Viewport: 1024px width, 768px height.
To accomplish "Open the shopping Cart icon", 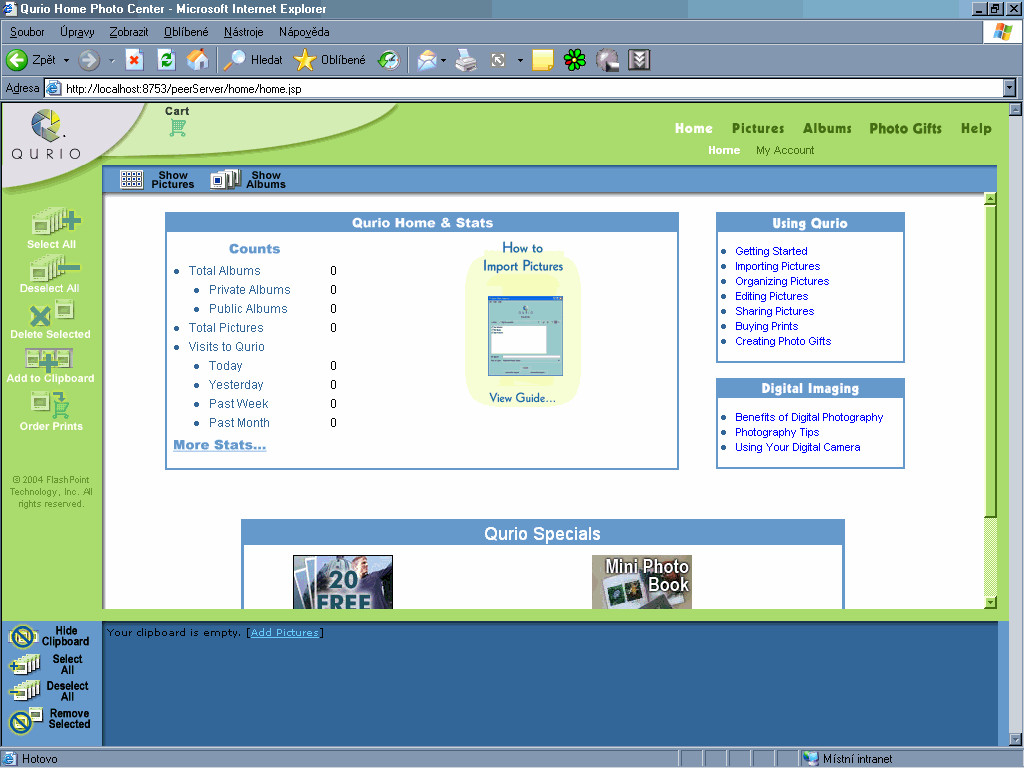I will (x=178, y=127).
